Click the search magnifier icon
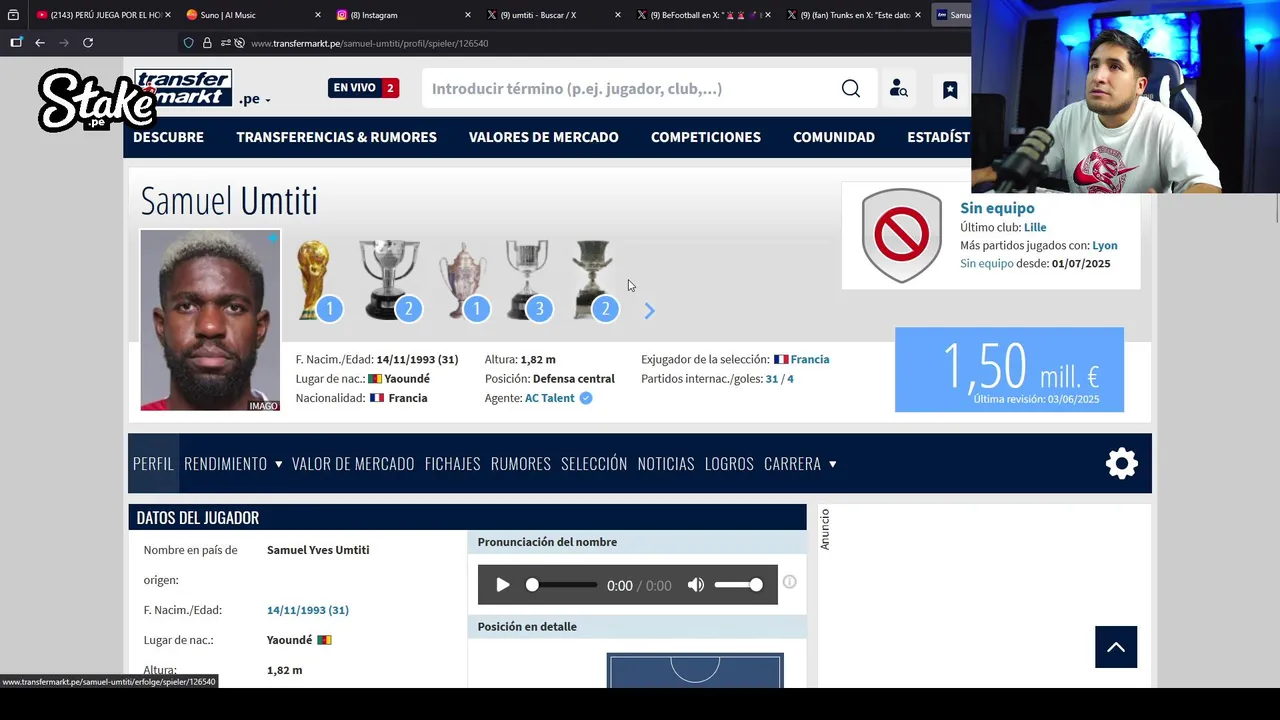The image size is (1280, 720). tap(850, 89)
